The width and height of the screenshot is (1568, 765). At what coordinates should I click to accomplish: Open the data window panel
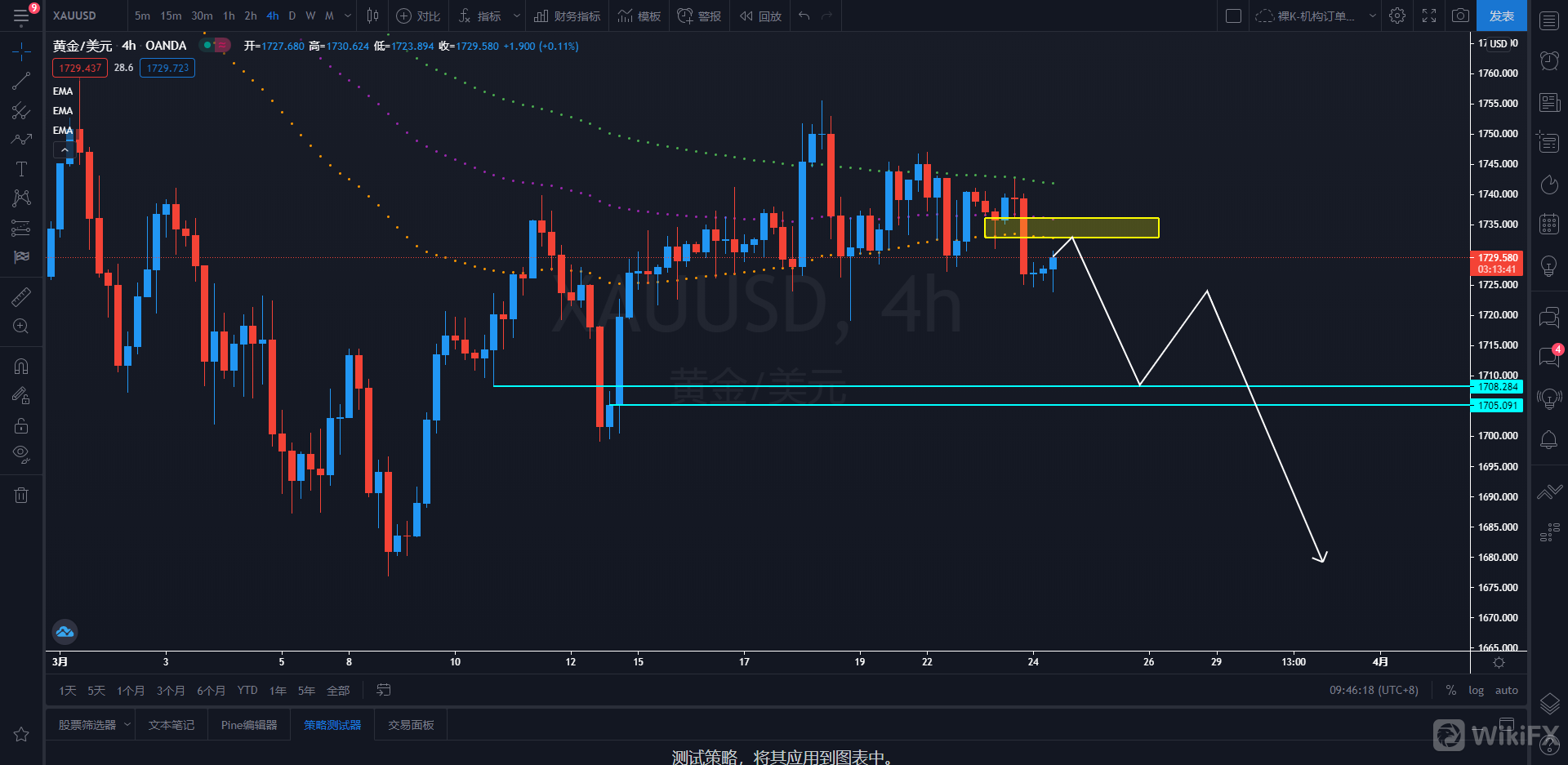point(1549,142)
